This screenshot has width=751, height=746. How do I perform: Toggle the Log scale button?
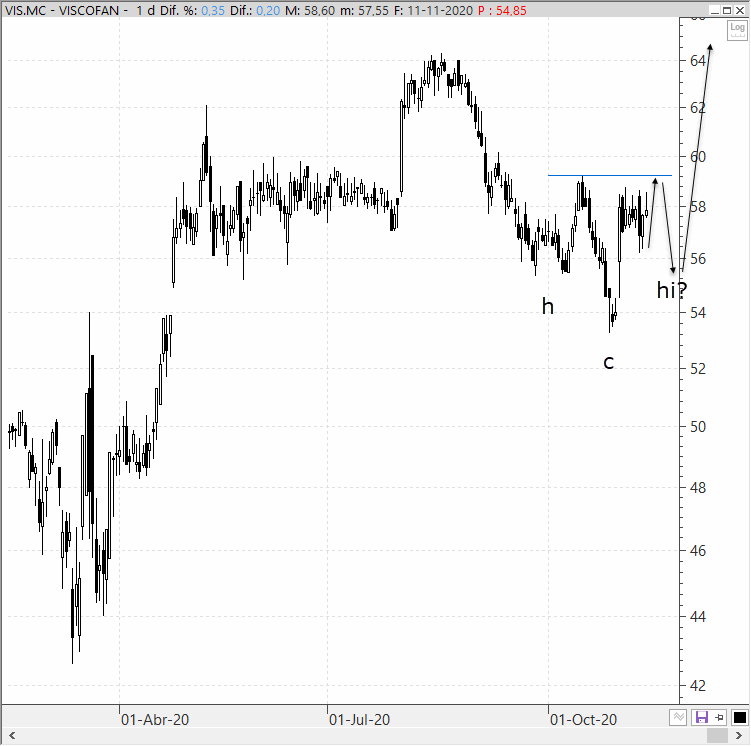737,30
